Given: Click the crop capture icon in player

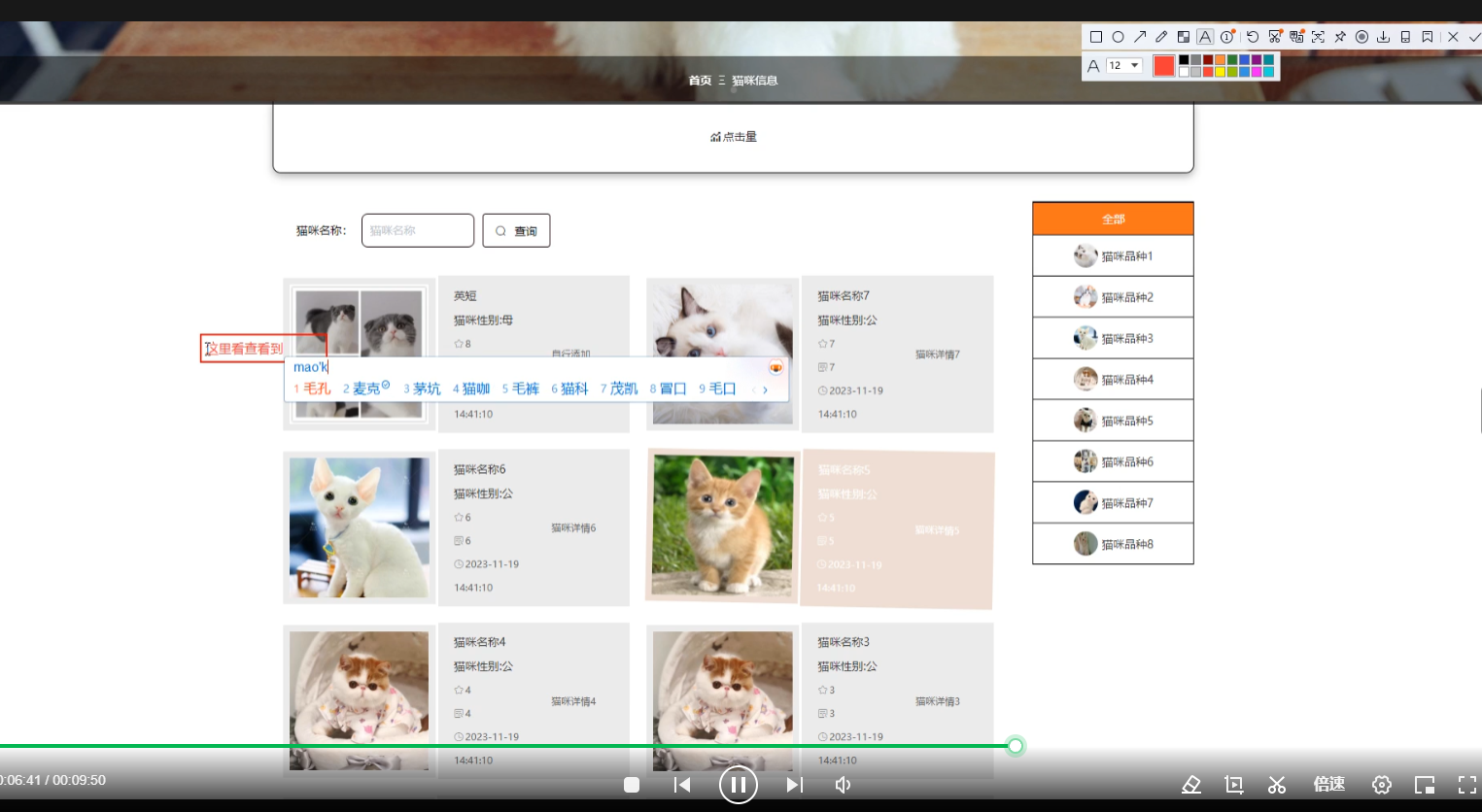Looking at the screenshot, I should 1234,785.
